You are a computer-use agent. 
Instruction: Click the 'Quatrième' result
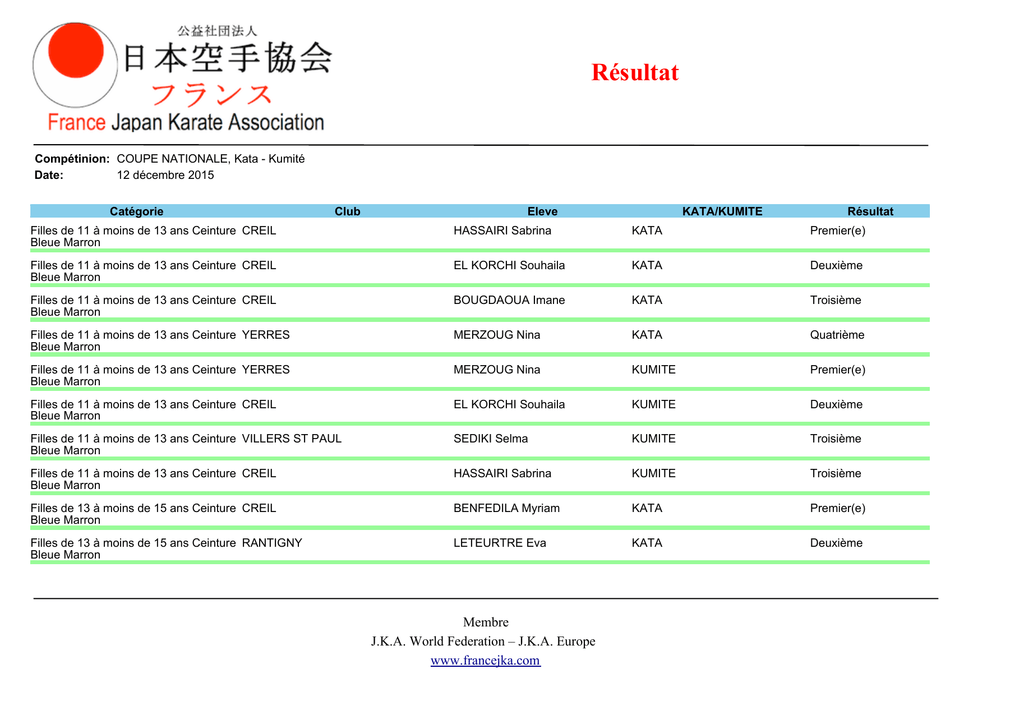click(837, 334)
